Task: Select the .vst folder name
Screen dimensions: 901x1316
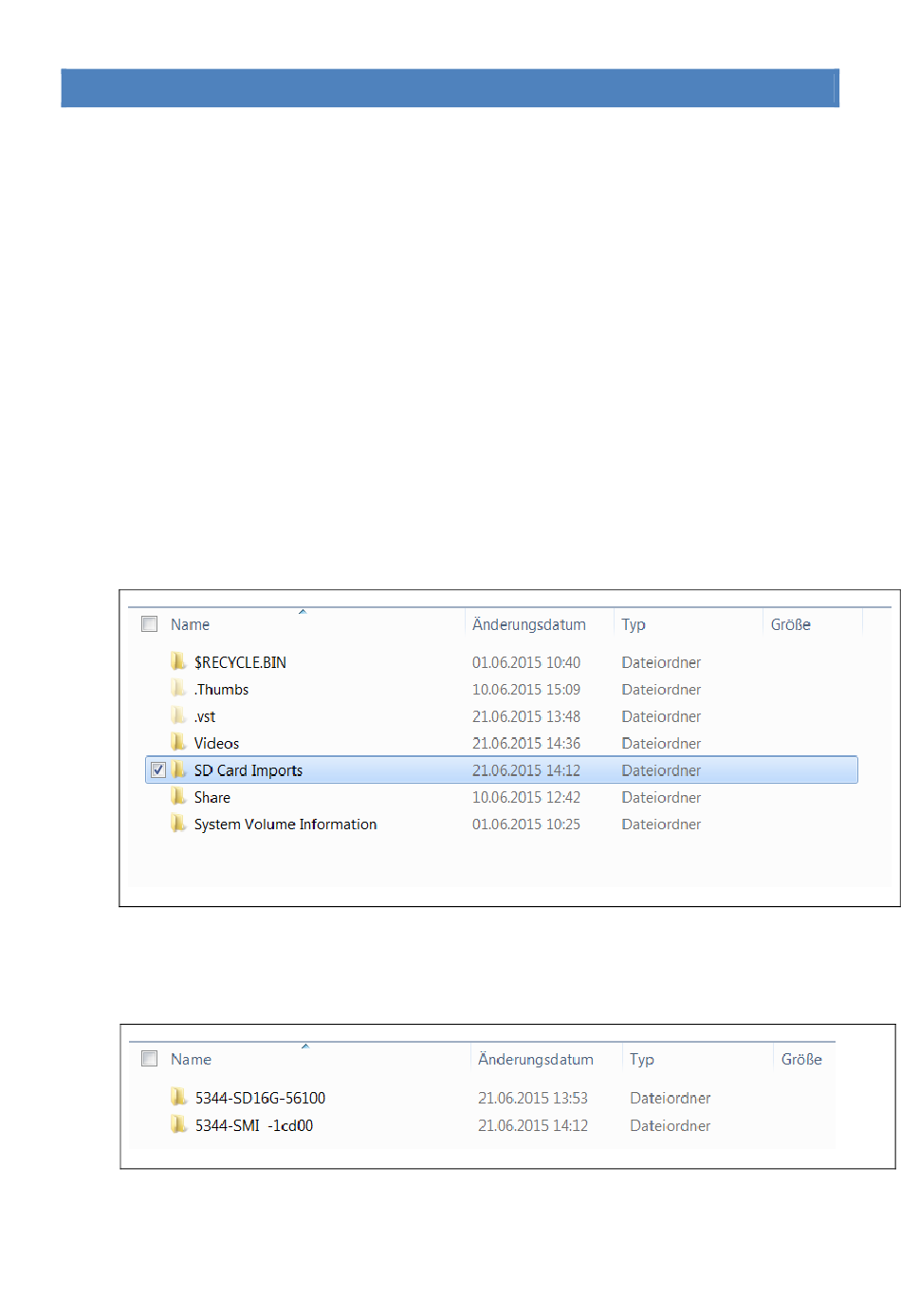Action: coord(205,716)
